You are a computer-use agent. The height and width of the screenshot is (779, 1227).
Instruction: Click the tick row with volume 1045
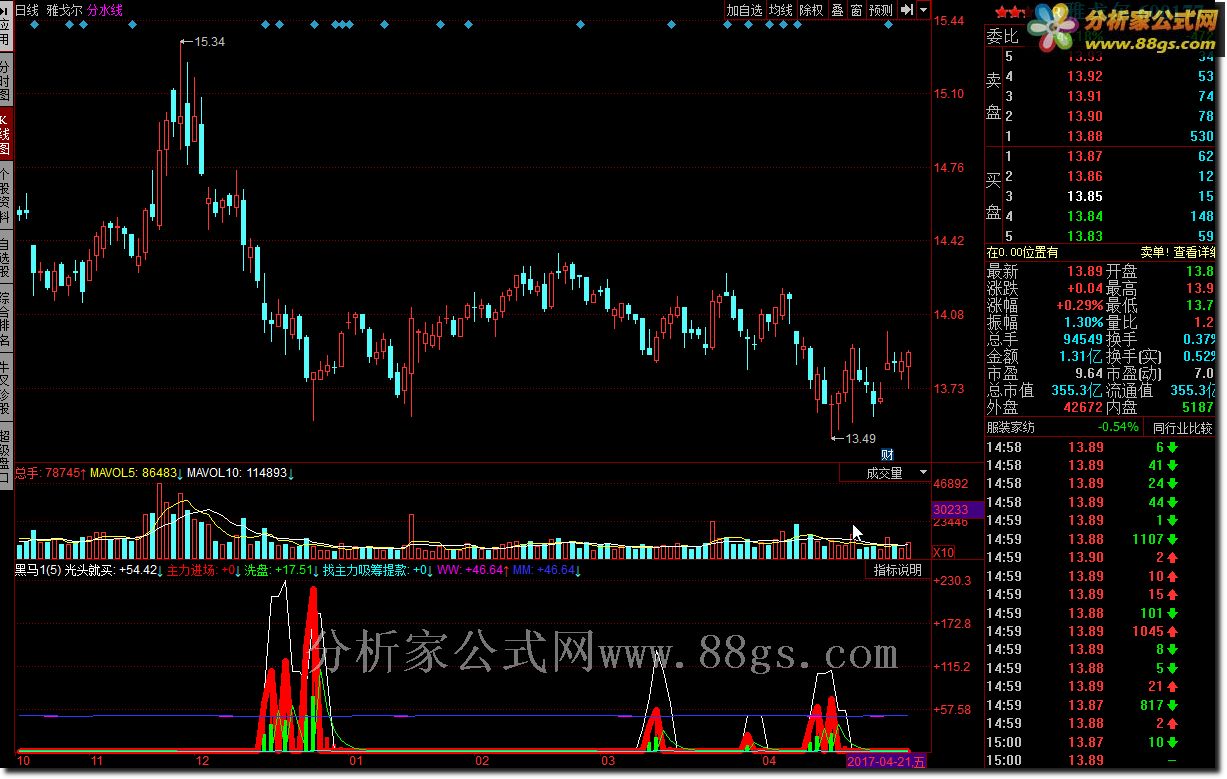point(1101,631)
